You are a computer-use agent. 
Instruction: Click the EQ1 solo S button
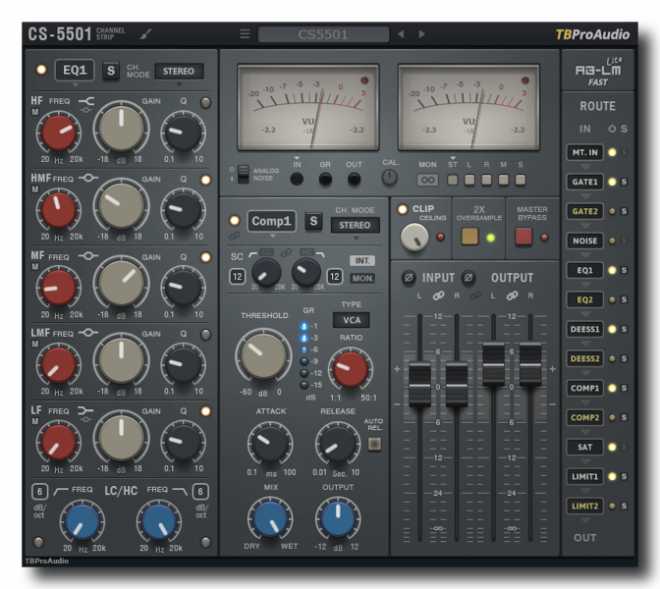(111, 70)
